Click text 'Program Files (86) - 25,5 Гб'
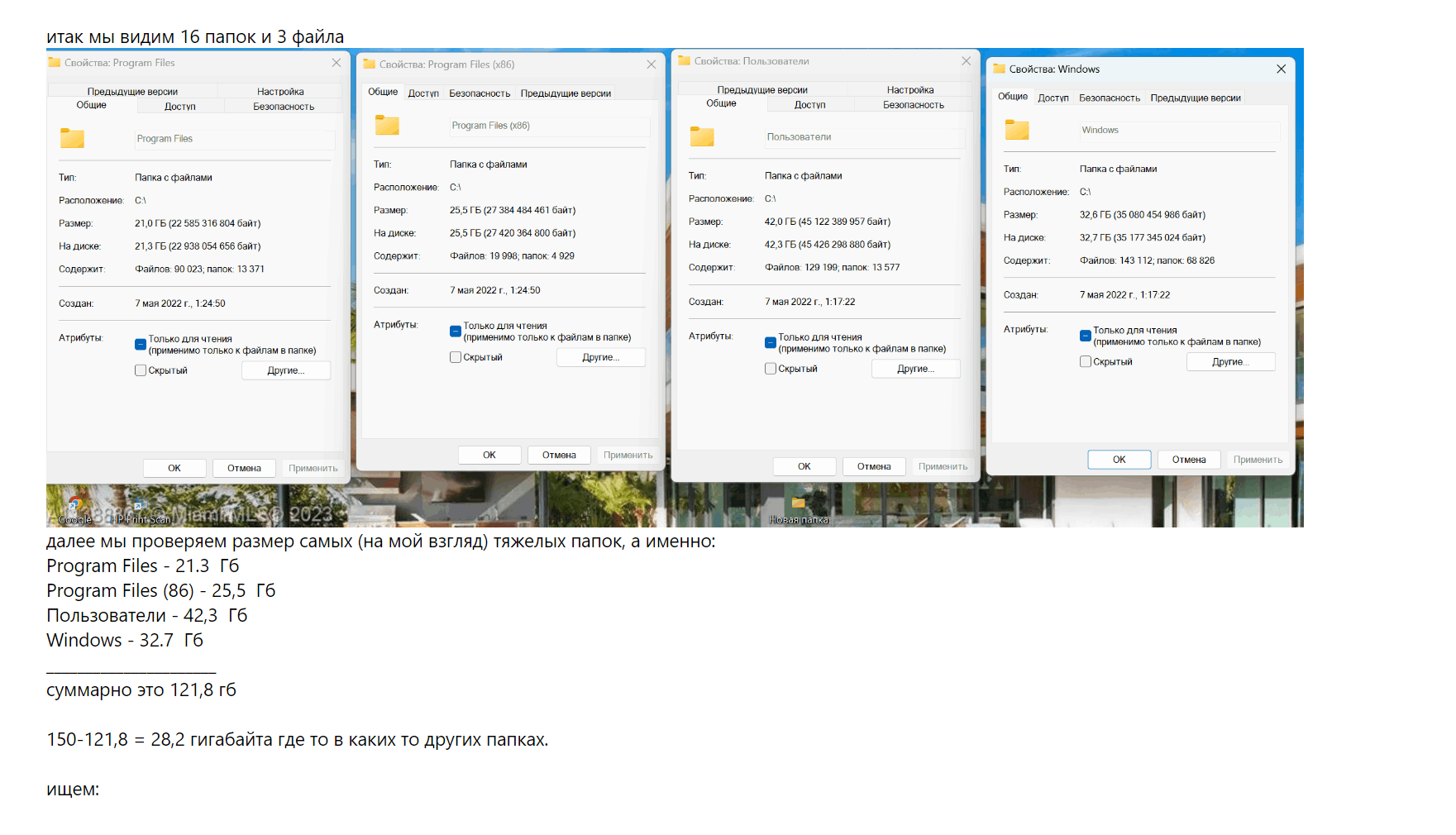1456x835 pixels. (x=160, y=591)
